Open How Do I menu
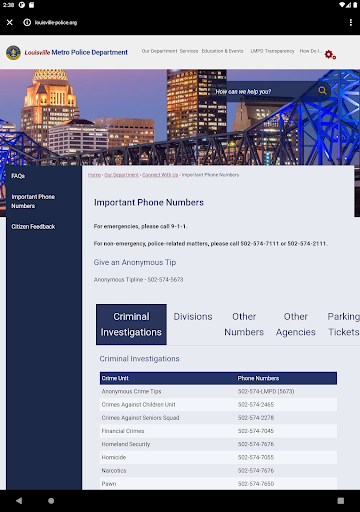The image size is (360, 512). 310,51
